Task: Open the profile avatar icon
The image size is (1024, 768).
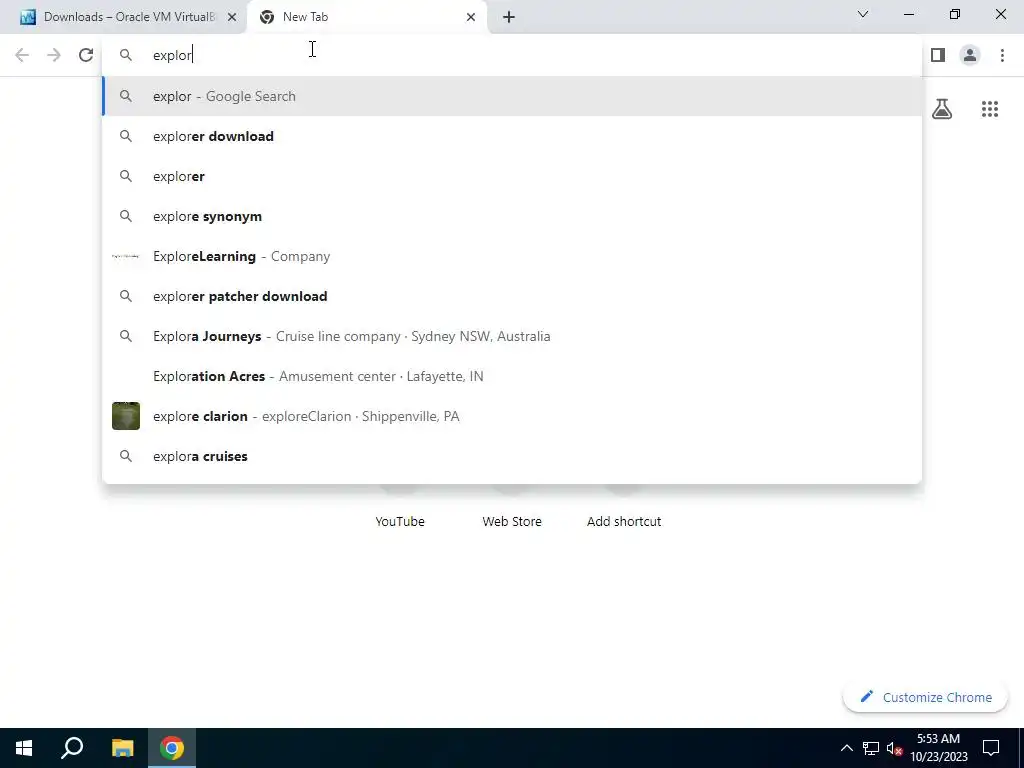Action: click(x=970, y=55)
